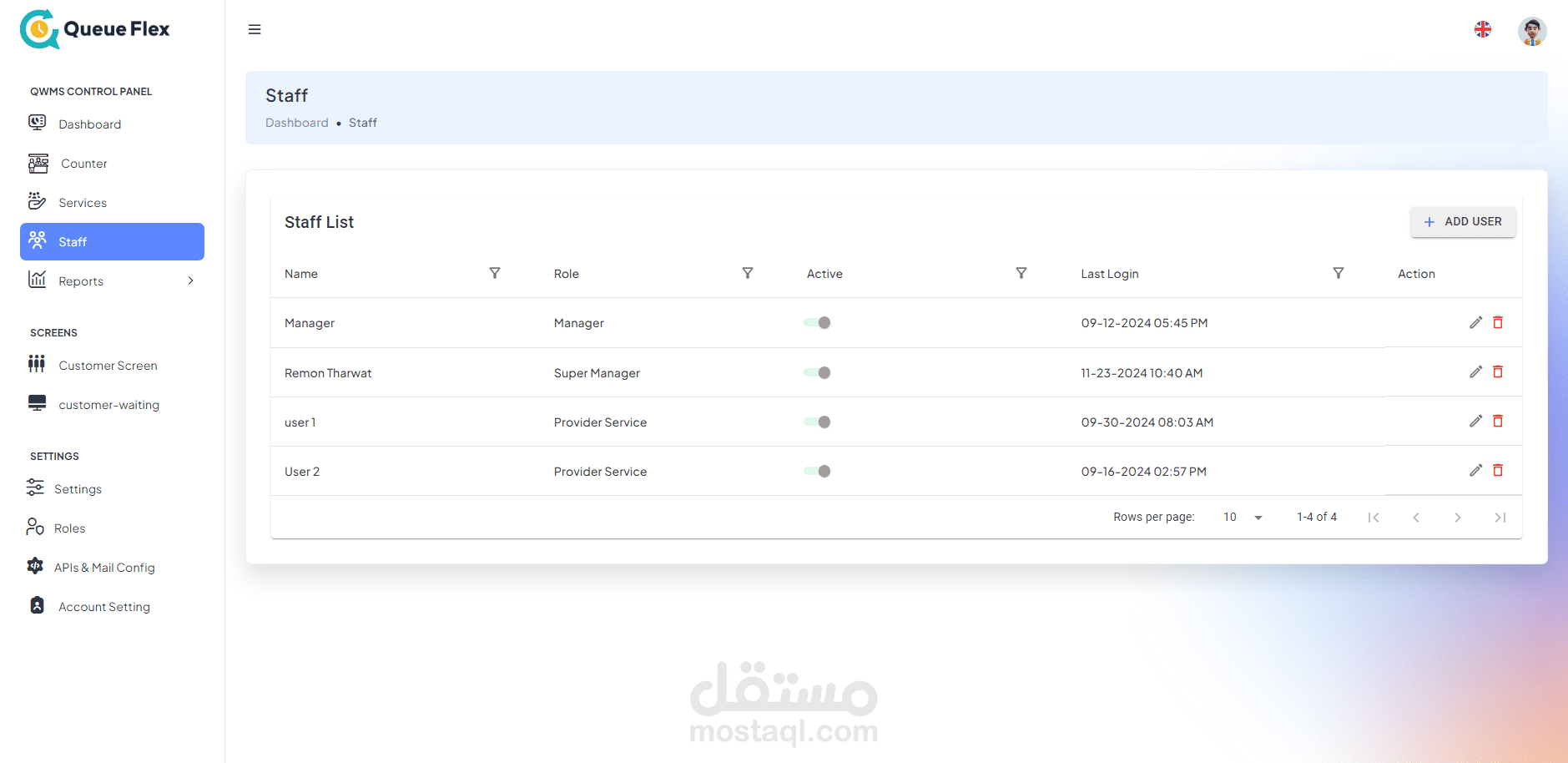The image size is (1568, 763).
Task: Go to first page of staff list
Action: click(x=1374, y=518)
